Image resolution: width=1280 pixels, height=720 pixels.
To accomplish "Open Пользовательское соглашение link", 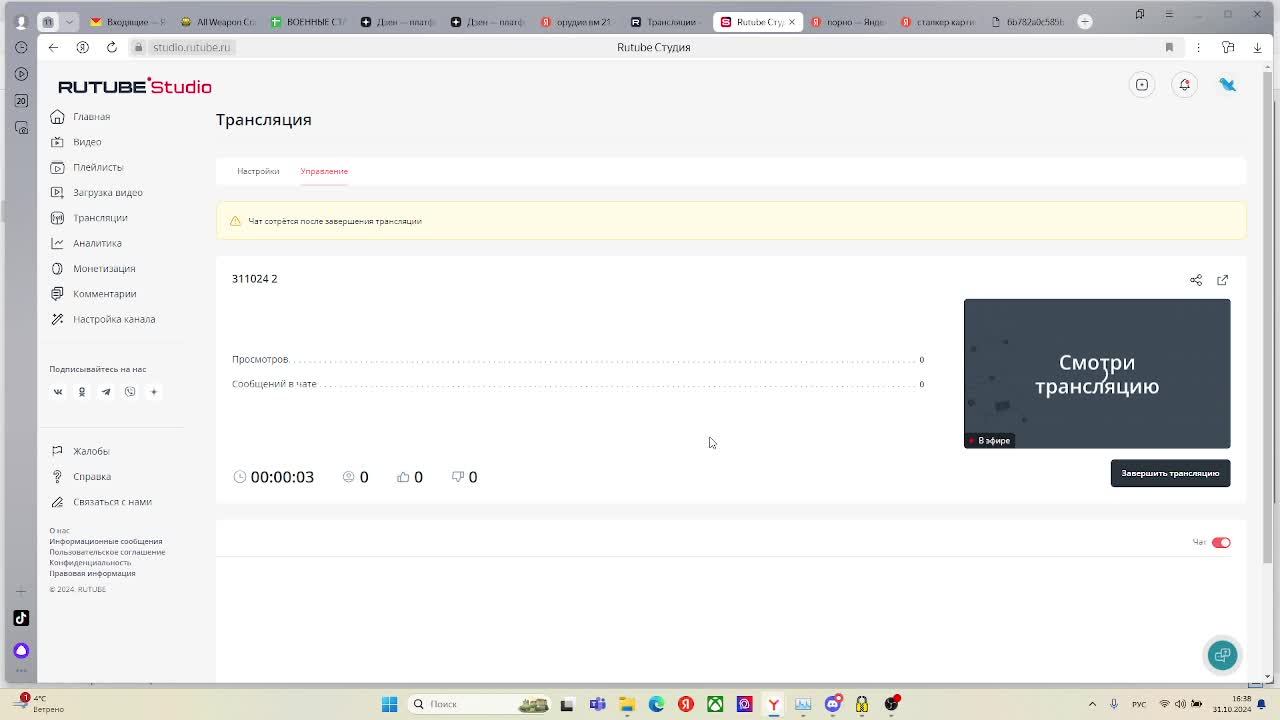I will [x=107, y=552].
